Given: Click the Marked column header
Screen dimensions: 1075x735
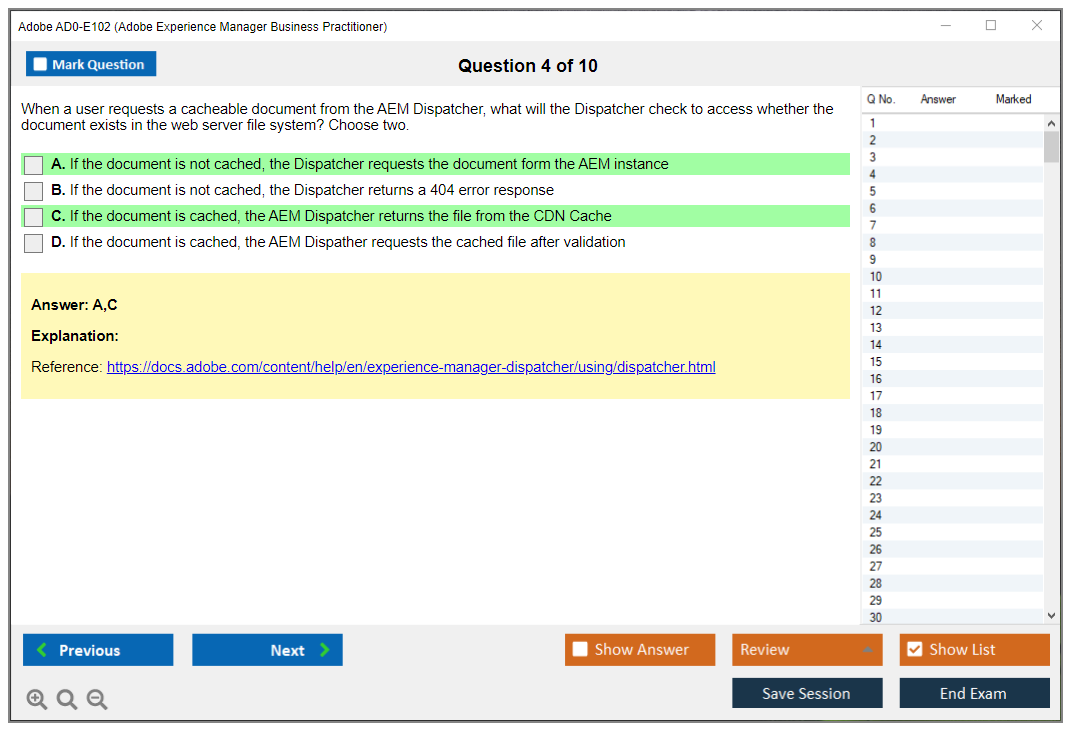Looking at the screenshot, I should click(1013, 99).
